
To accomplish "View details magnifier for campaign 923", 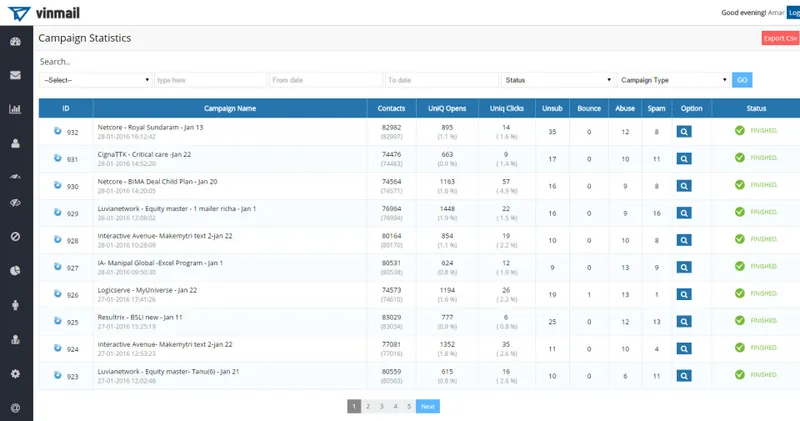I will 684,376.
